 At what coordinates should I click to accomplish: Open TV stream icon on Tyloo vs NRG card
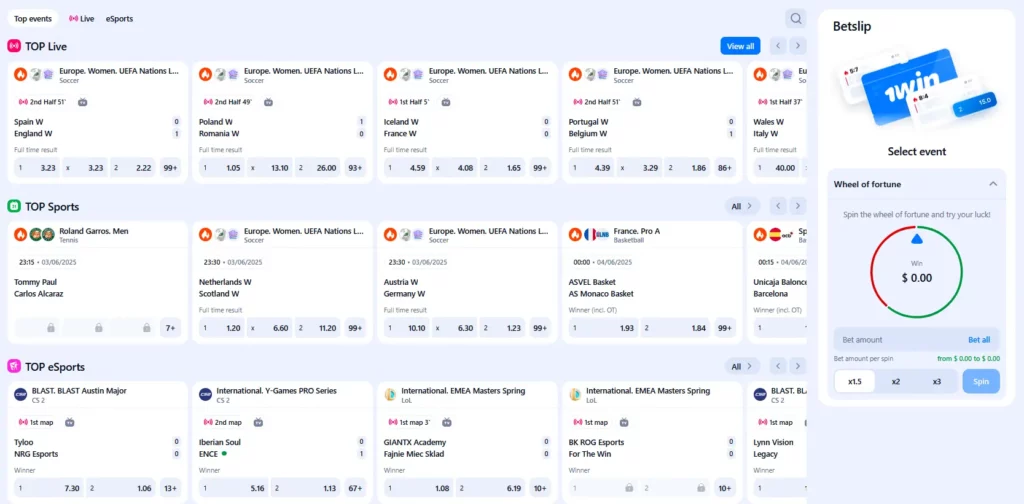pyautogui.click(x=69, y=422)
